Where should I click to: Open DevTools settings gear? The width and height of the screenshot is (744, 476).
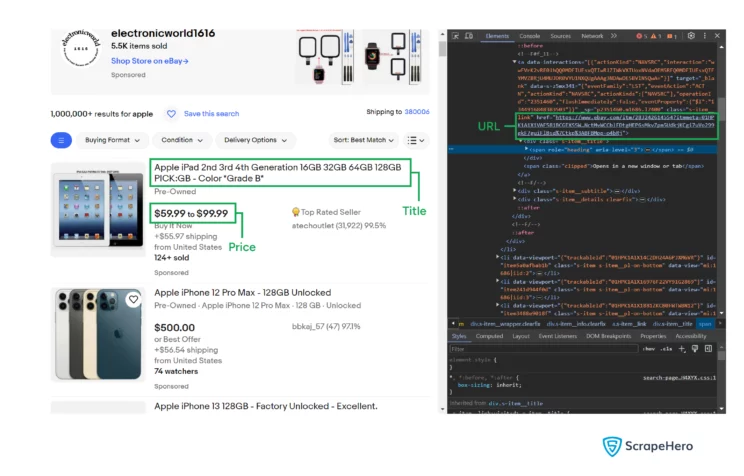coord(691,36)
